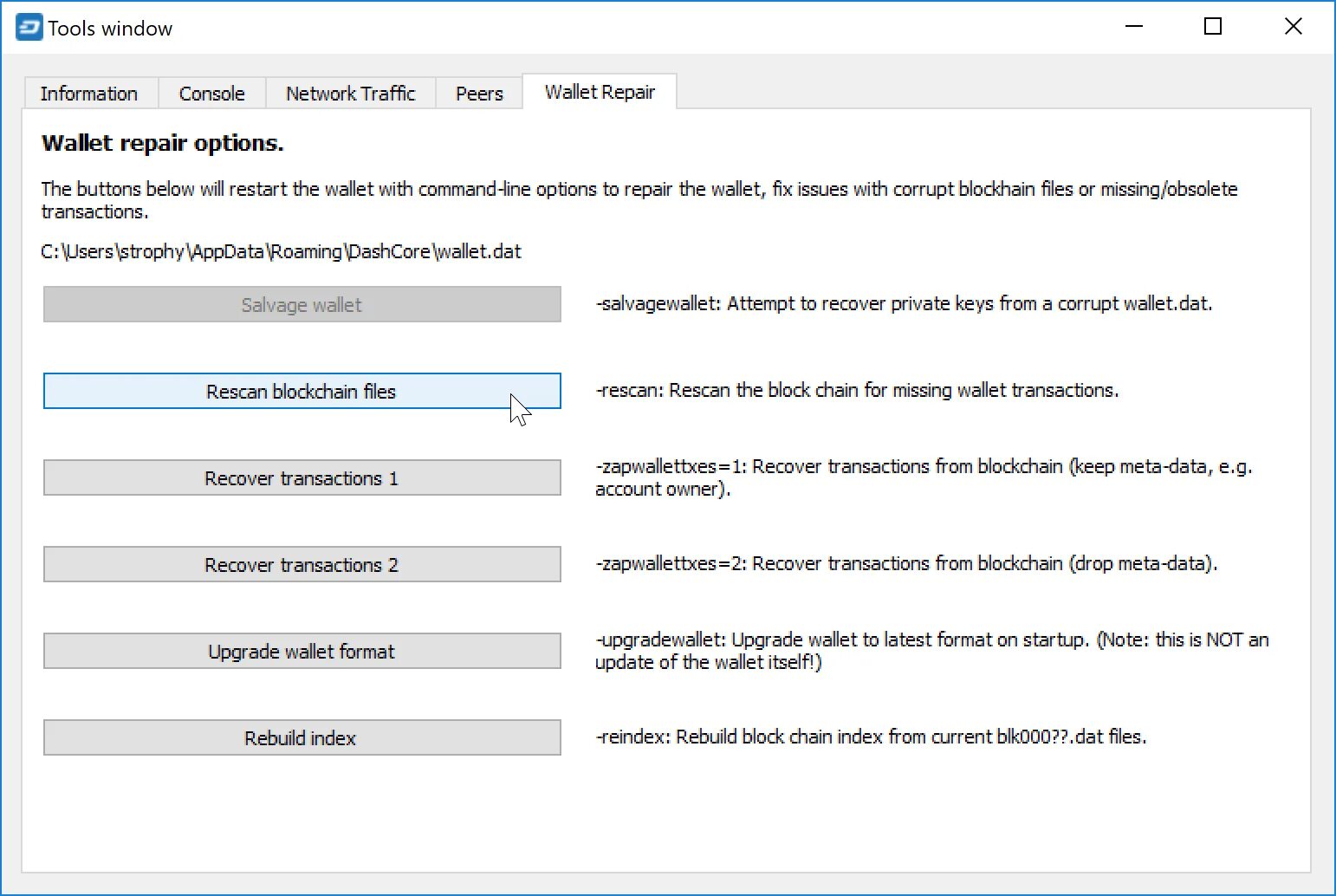Run Recover transactions 1

302,478
